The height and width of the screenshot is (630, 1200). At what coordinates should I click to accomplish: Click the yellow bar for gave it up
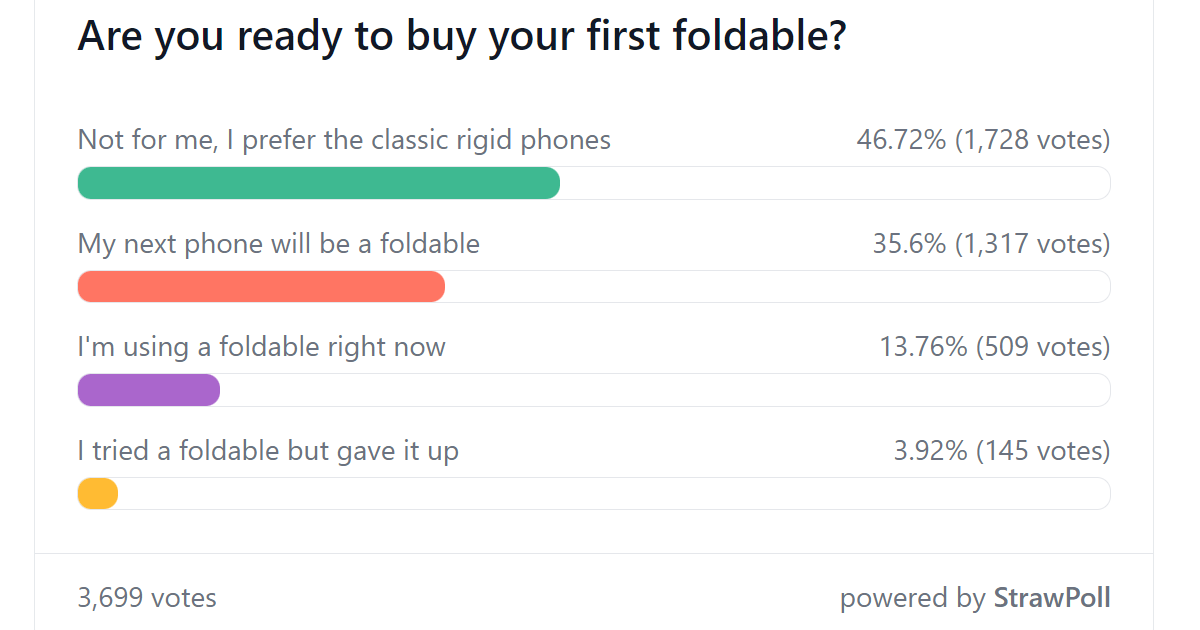tap(98, 494)
